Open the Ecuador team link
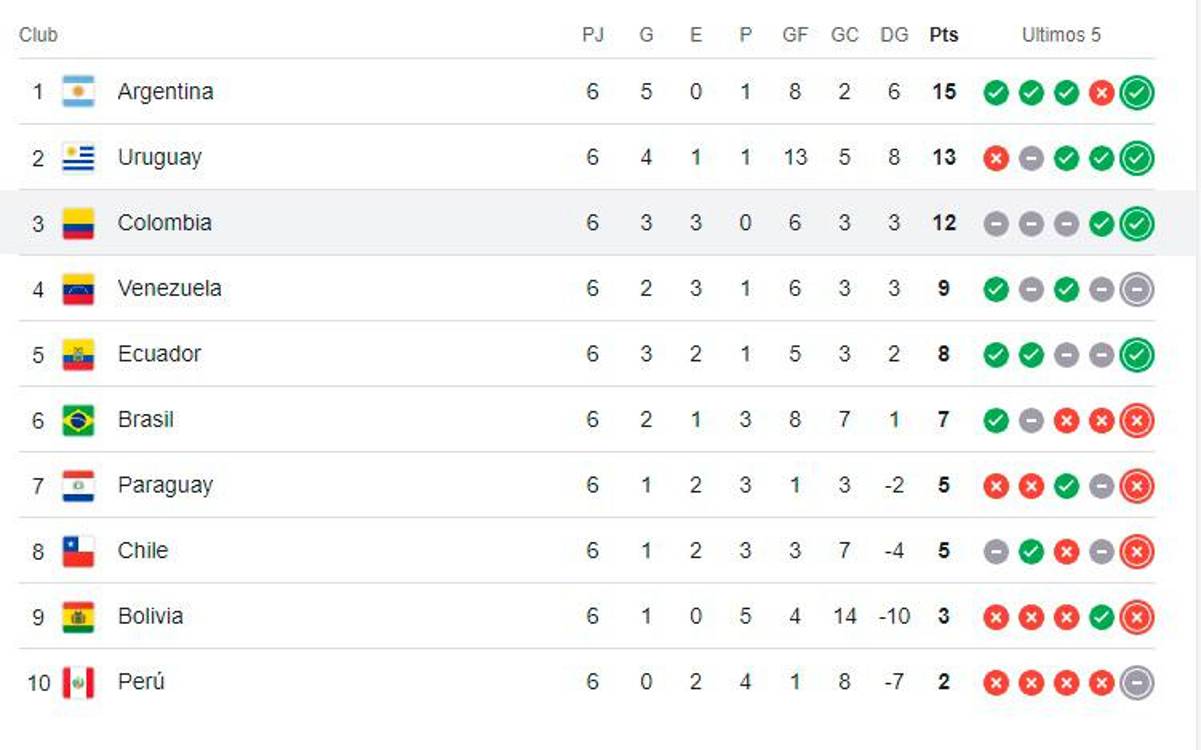 point(159,354)
